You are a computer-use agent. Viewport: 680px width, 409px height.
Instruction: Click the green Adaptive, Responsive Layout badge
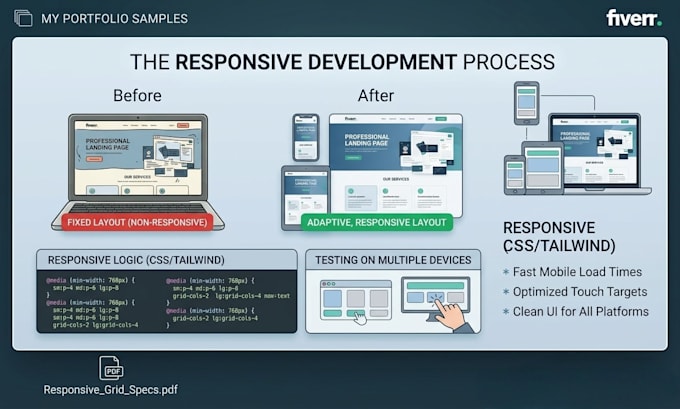(376, 222)
